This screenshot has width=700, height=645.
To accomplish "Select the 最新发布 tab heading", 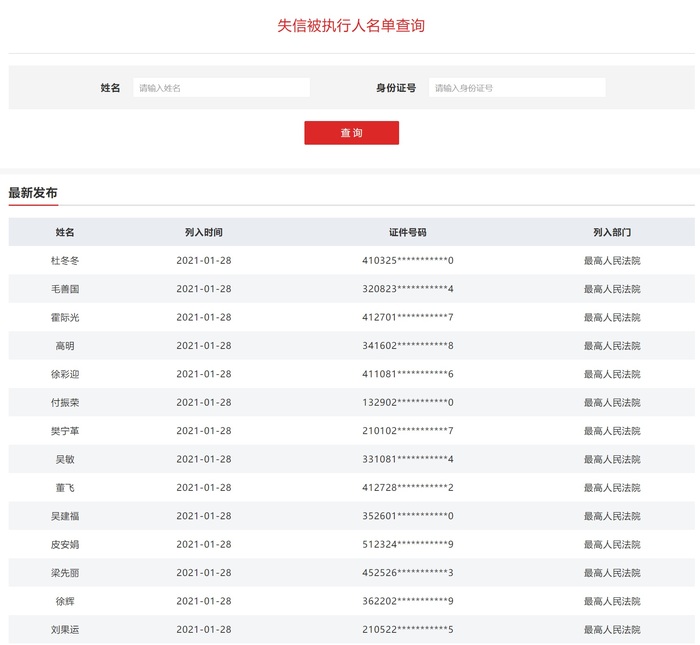I will 33,193.
